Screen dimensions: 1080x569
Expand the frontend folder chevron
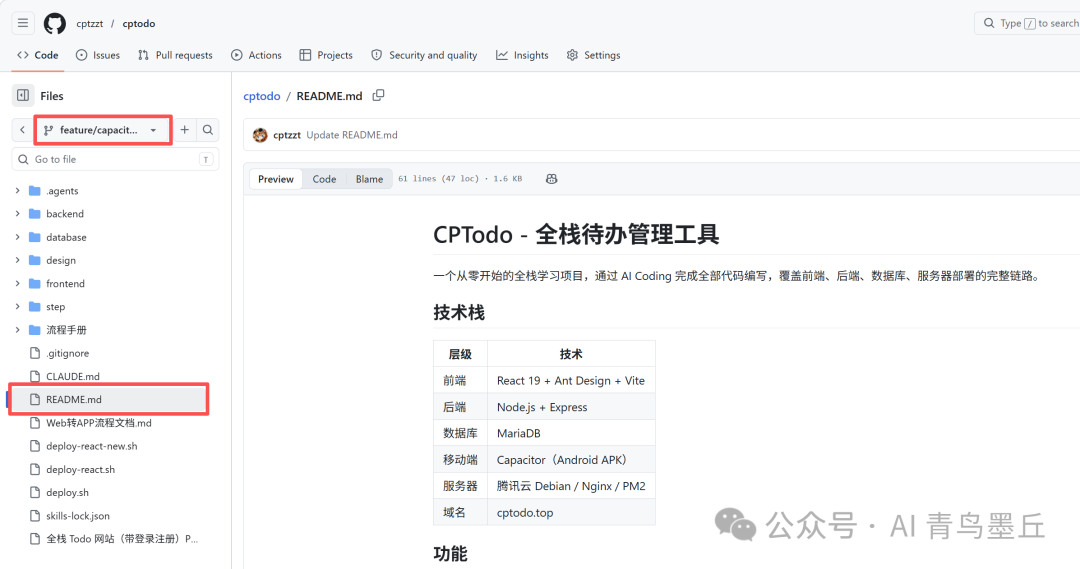(17, 284)
